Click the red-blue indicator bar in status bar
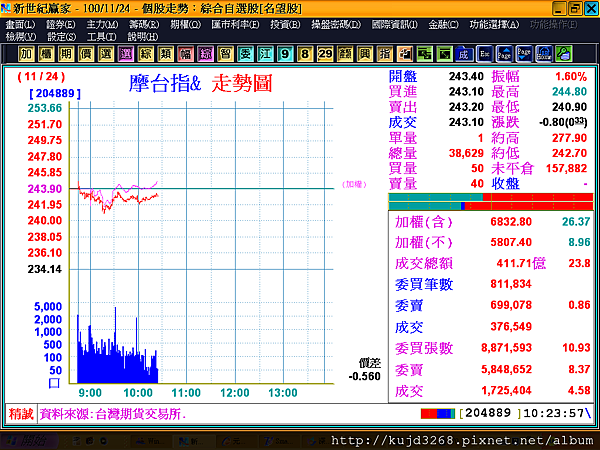 point(438,414)
